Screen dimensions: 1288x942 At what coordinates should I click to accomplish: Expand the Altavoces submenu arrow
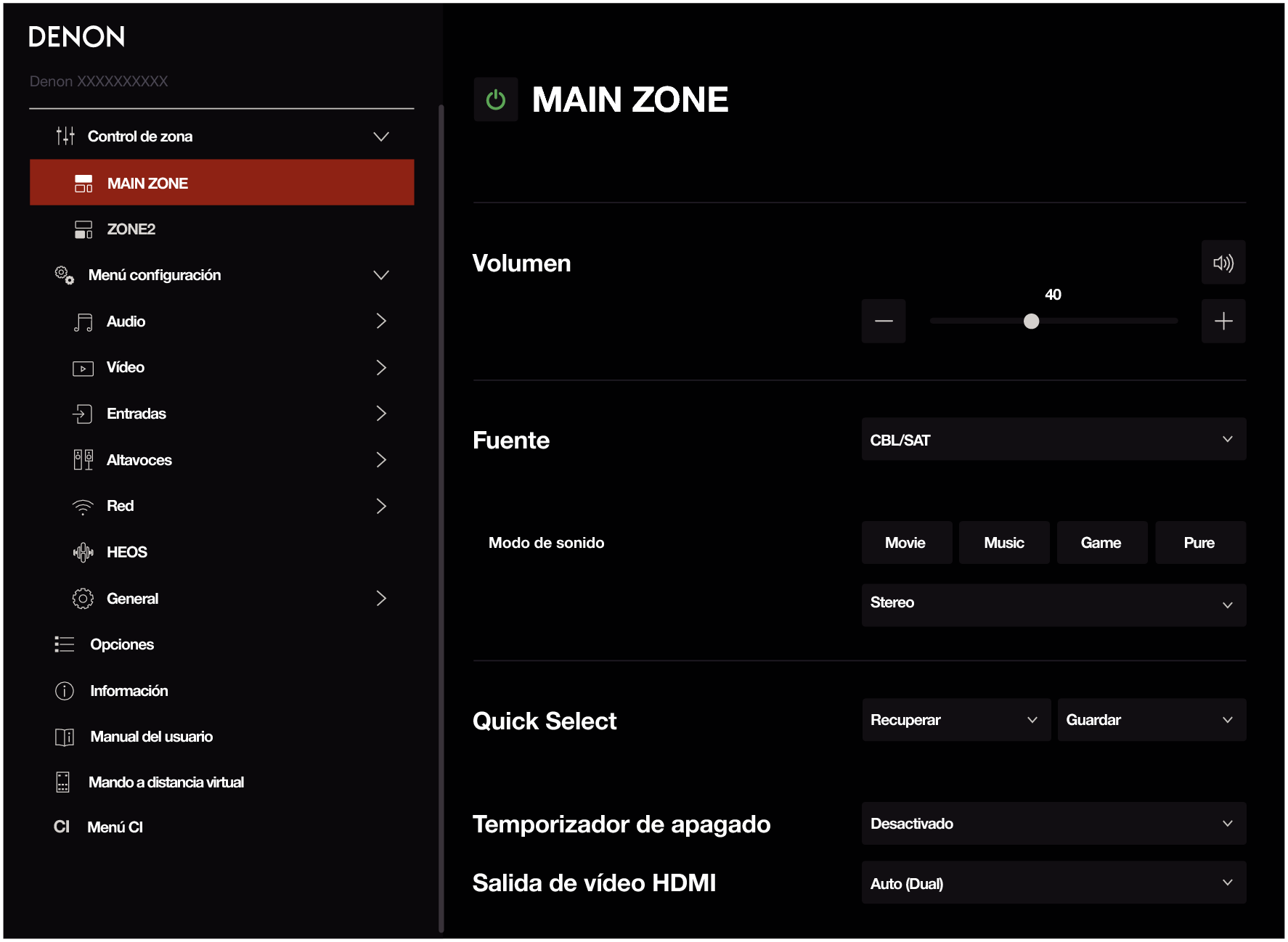click(x=381, y=460)
